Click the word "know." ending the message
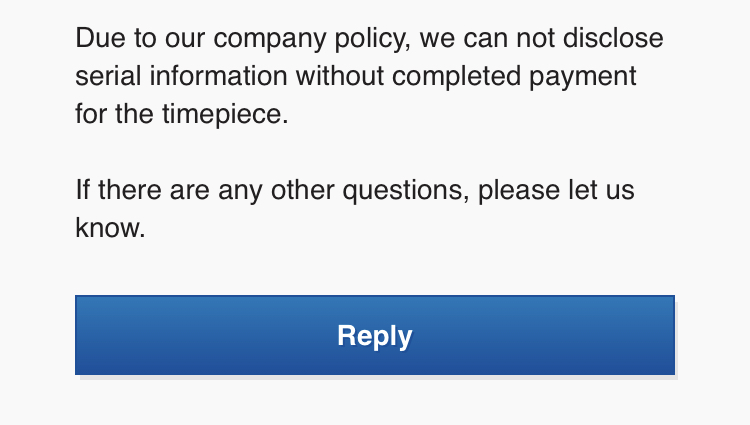Screen dimensions: 750x425 click(x=110, y=226)
